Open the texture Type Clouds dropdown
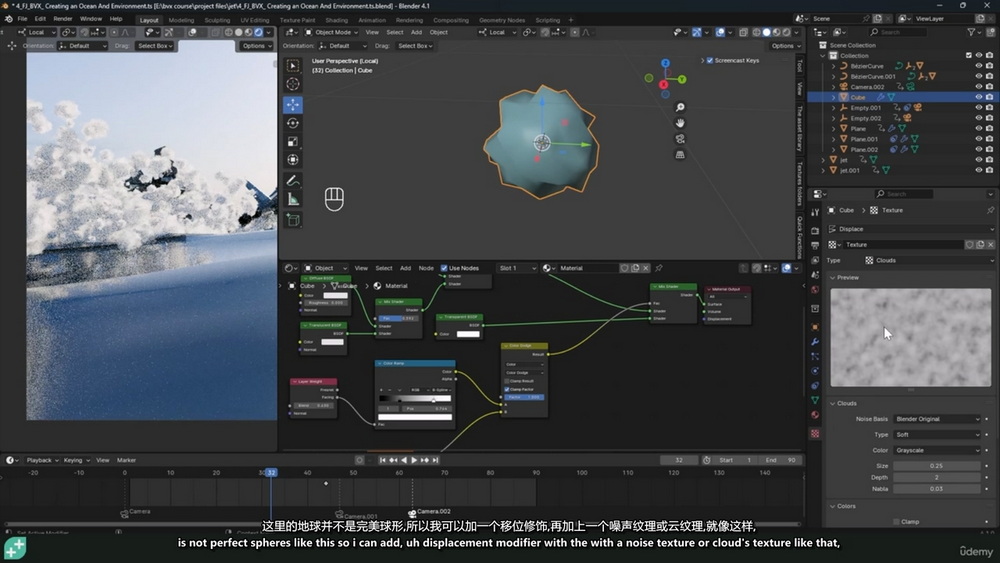 coord(929,260)
